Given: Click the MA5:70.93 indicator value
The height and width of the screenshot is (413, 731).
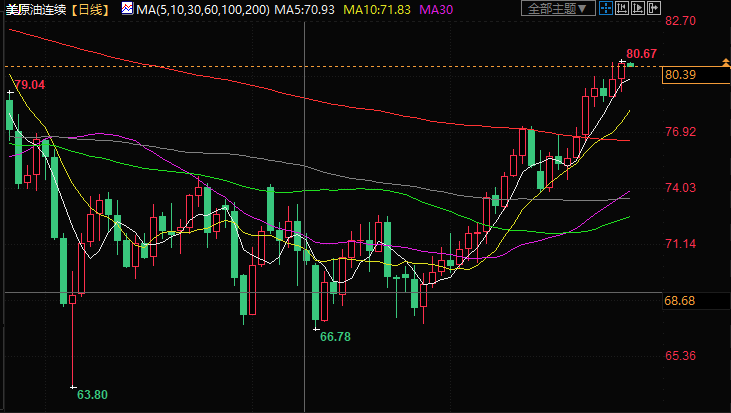Looking at the screenshot, I should (308, 9).
